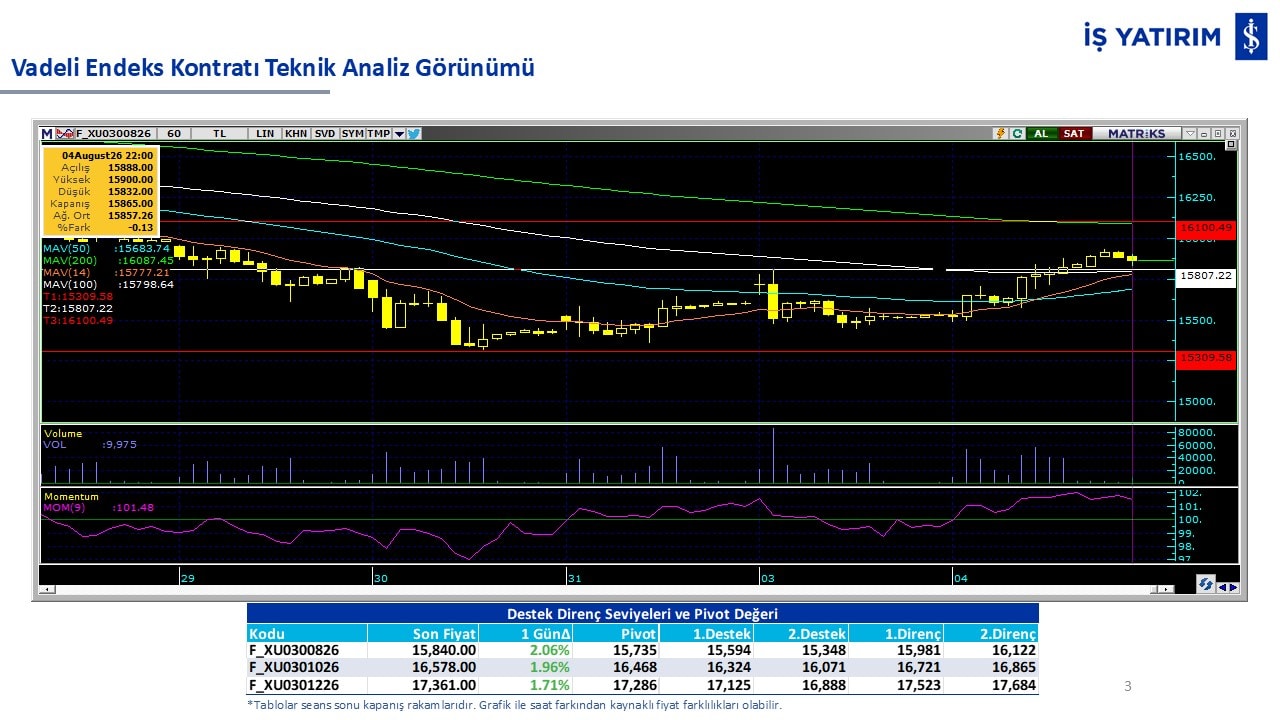Click the 04August26 22:00 date in data box

108,156
